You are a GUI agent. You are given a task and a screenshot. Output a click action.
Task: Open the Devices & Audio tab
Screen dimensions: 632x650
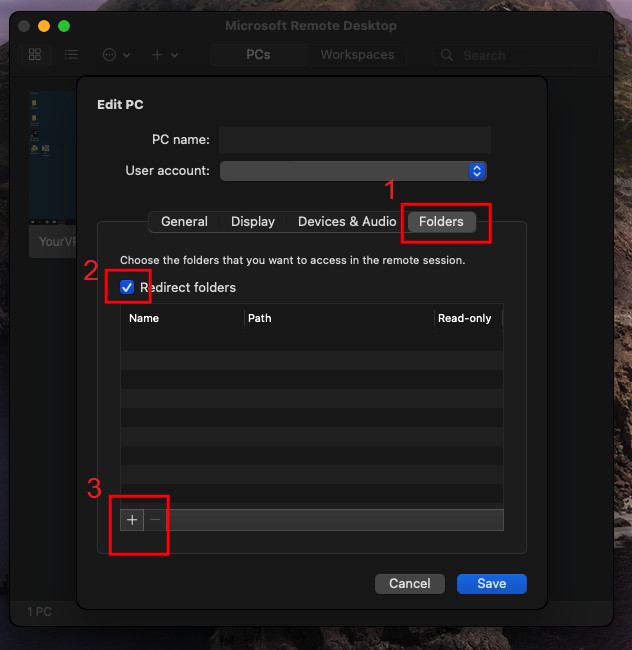347,221
